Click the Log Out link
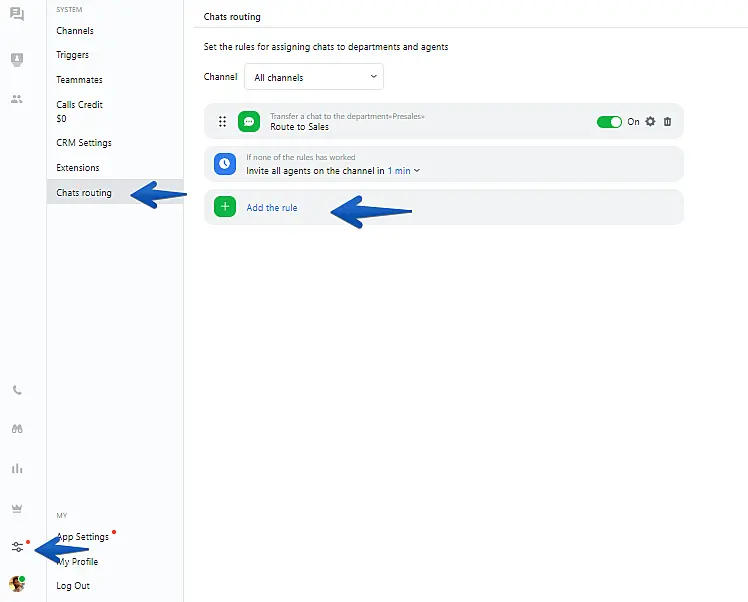This screenshot has width=748, height=602. [73, 586]
